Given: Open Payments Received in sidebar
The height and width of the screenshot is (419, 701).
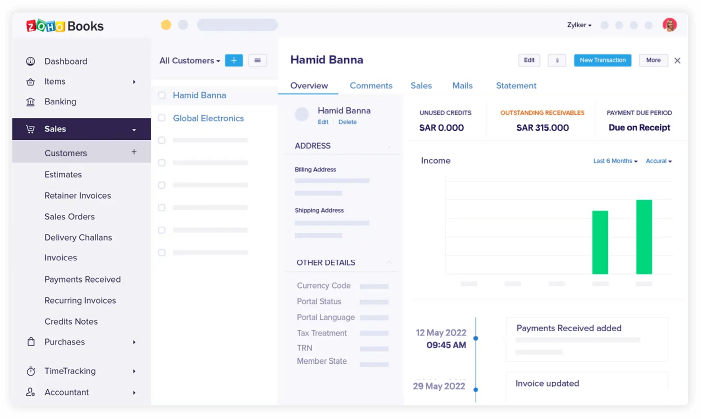Looking at the screenshot, I should pos(82,279).
